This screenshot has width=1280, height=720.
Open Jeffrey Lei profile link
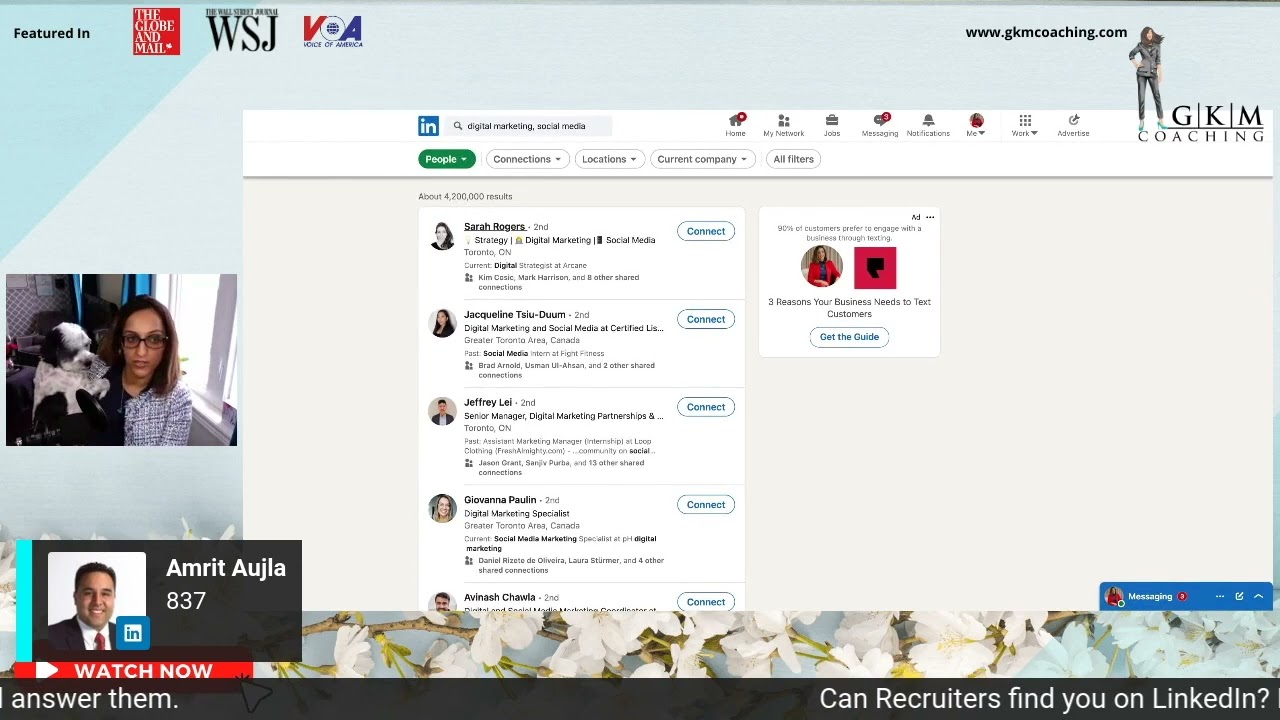[488, 402]
